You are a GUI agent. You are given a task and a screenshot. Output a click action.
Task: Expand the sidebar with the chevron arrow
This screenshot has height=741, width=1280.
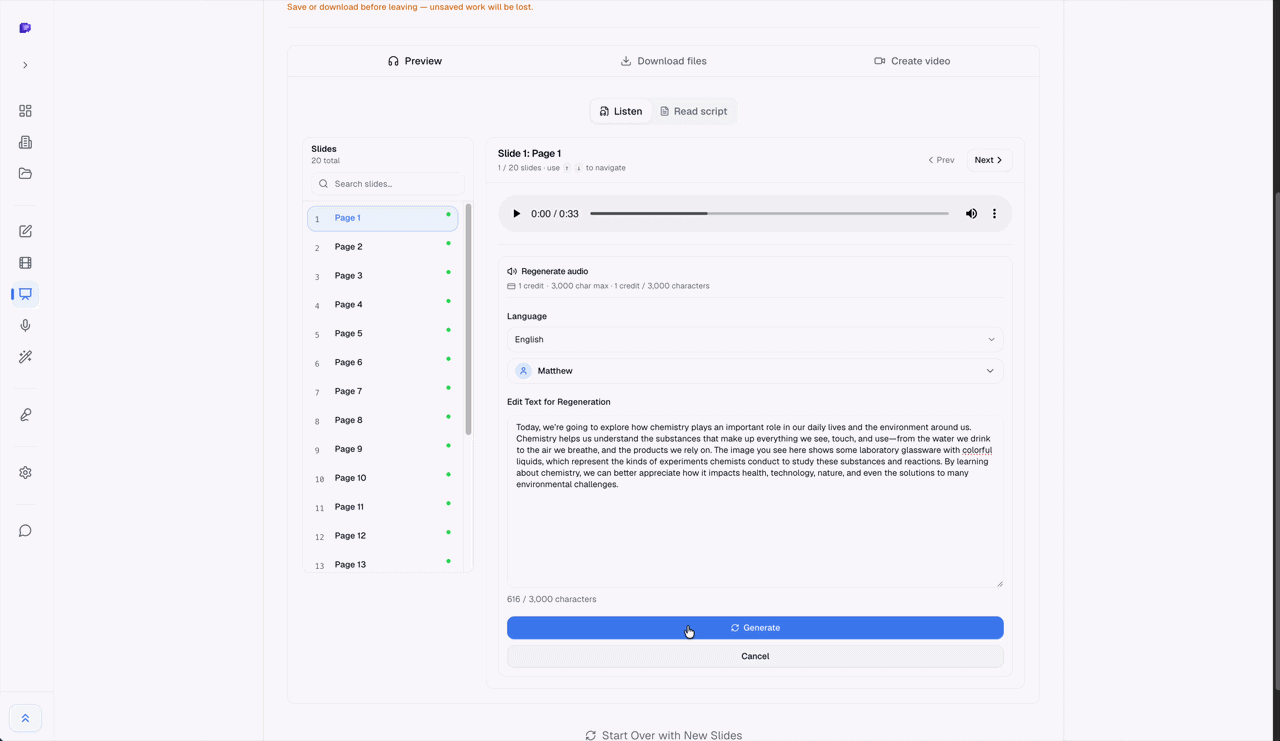pyautogui.click(x=25, y=65)
